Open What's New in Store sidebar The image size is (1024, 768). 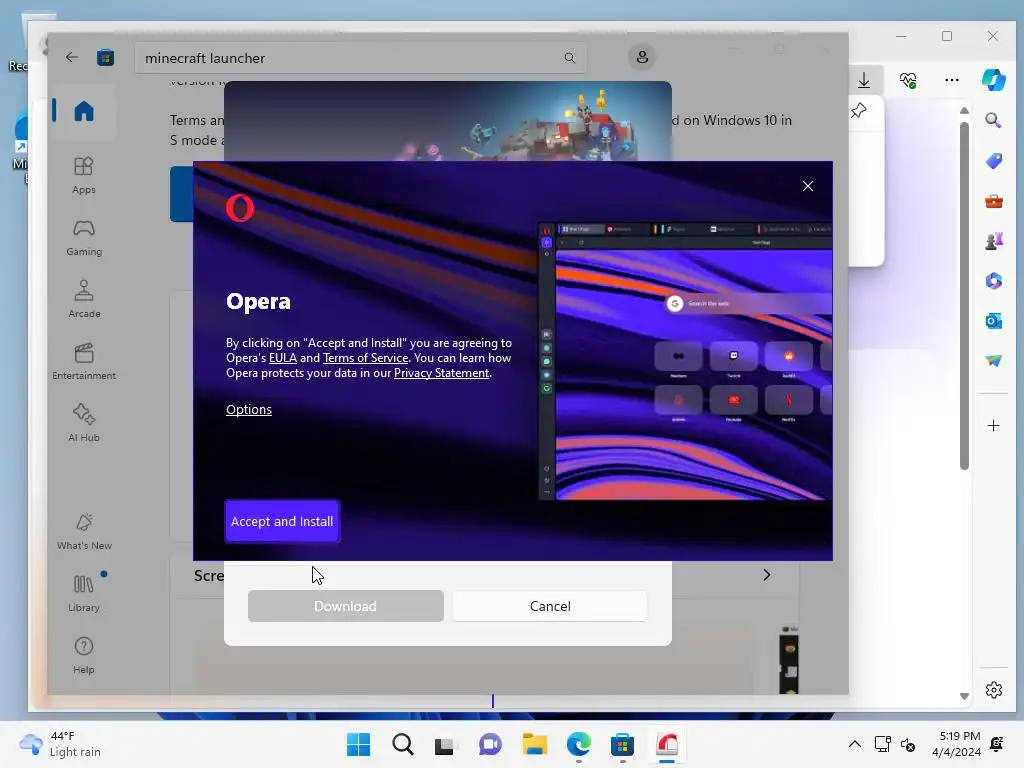pyautogui.click(x=84, y=532)
